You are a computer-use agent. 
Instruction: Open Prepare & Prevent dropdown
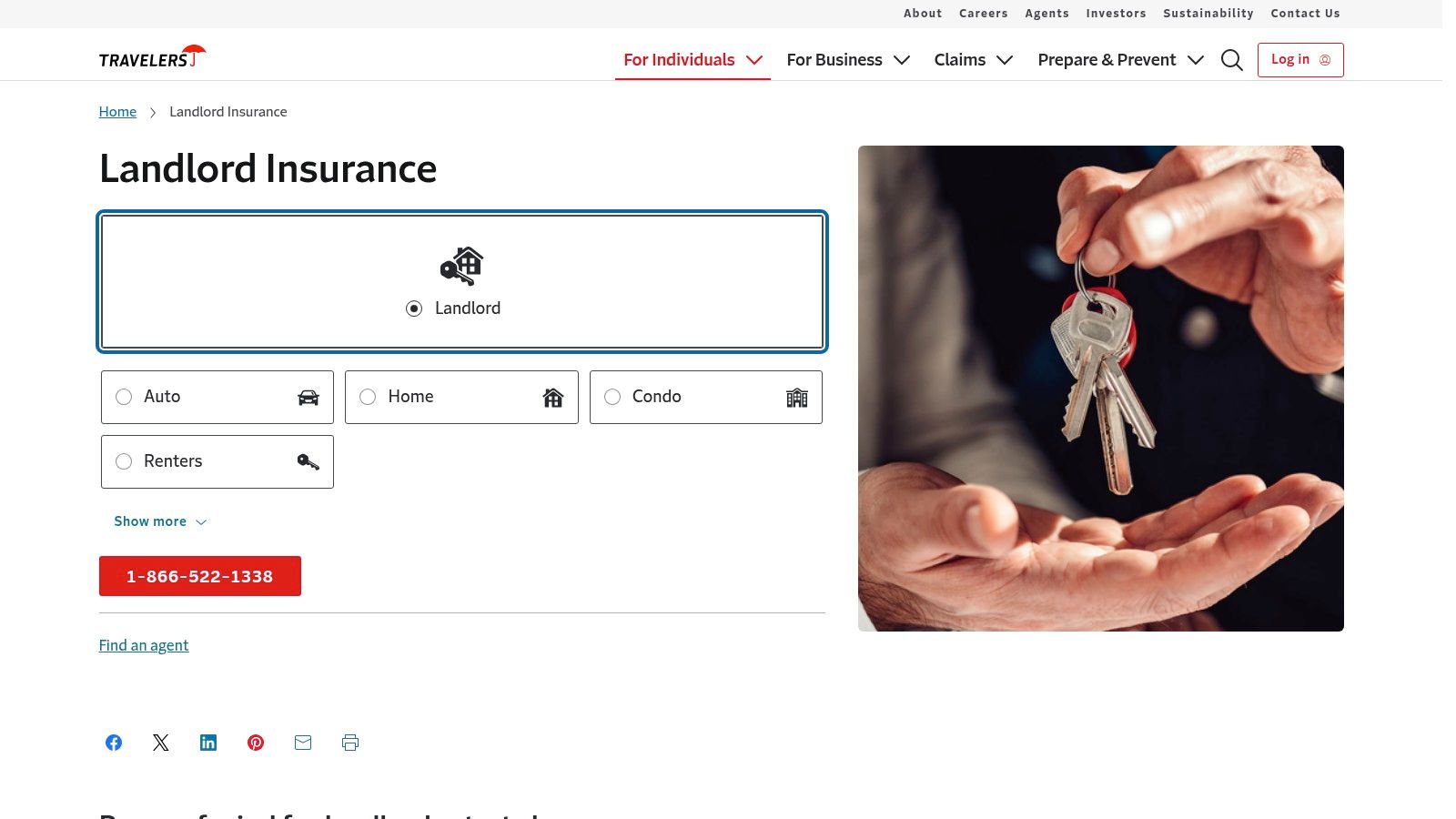(1120, 60)
